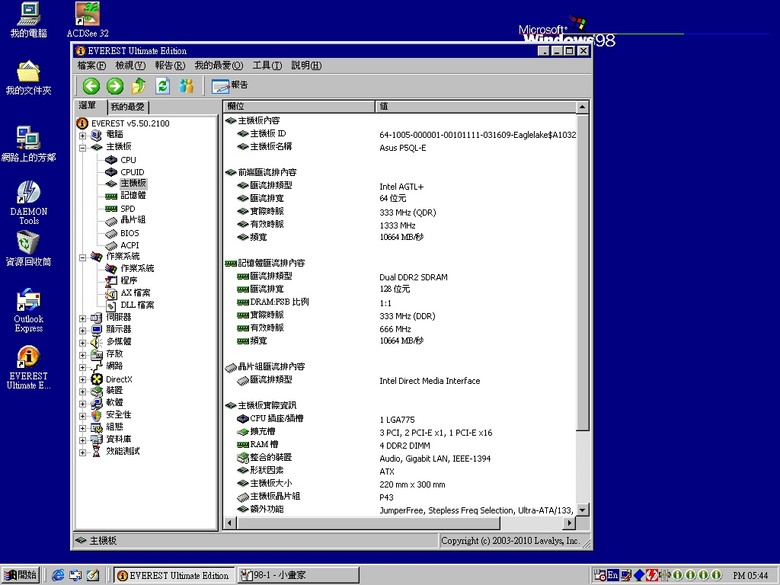Click the 值 column header
780x585 pixels.
tap(476, 106)
